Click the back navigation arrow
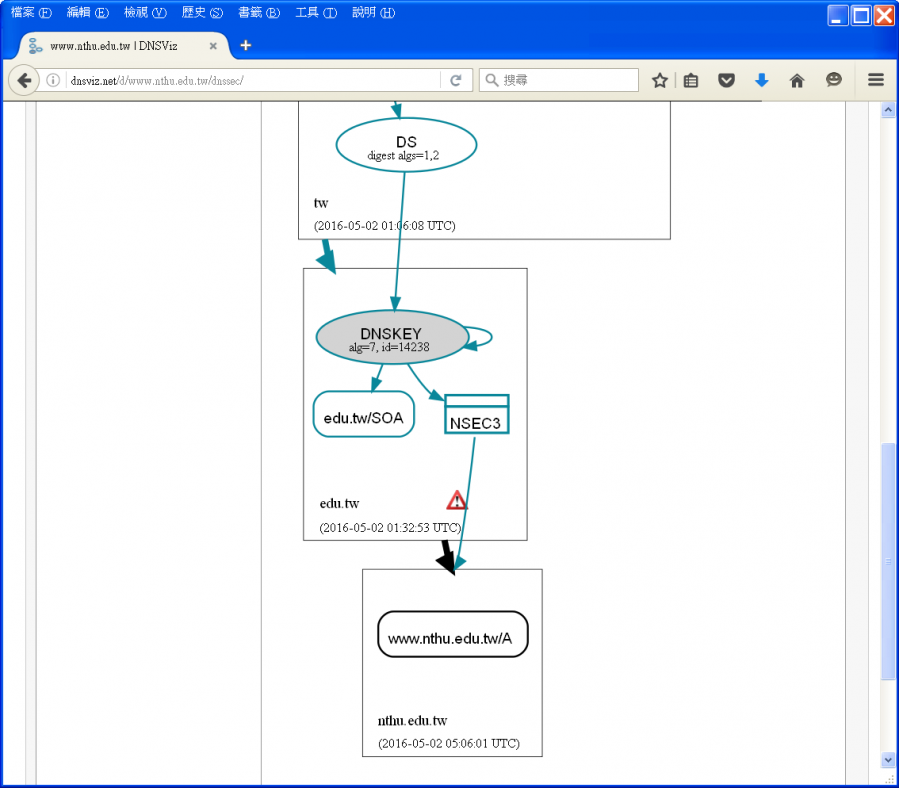 24,81
